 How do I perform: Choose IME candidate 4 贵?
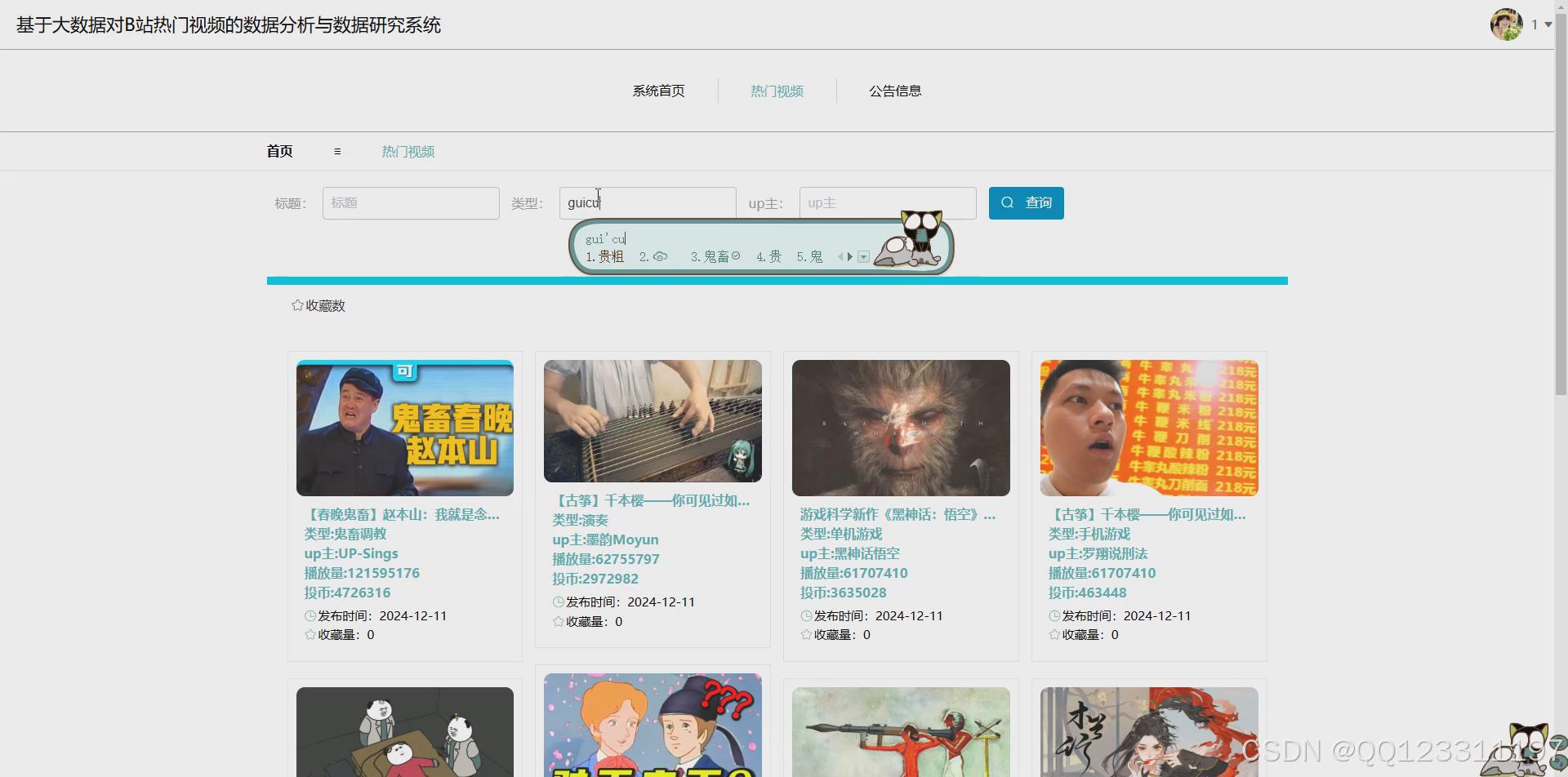point(768,256)
